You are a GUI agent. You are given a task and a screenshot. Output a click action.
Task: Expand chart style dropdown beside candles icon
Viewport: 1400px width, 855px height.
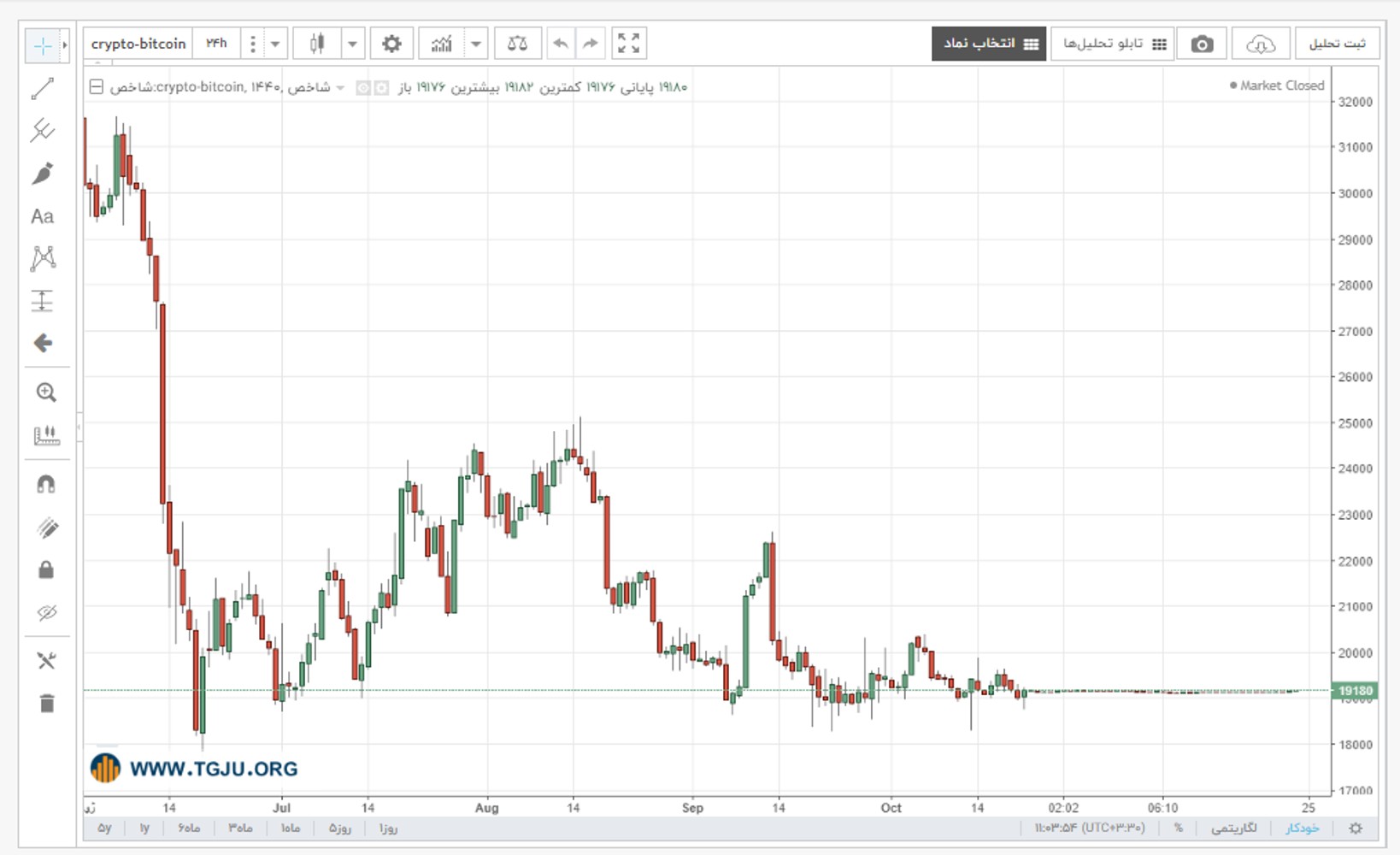(x=352, y=44)
